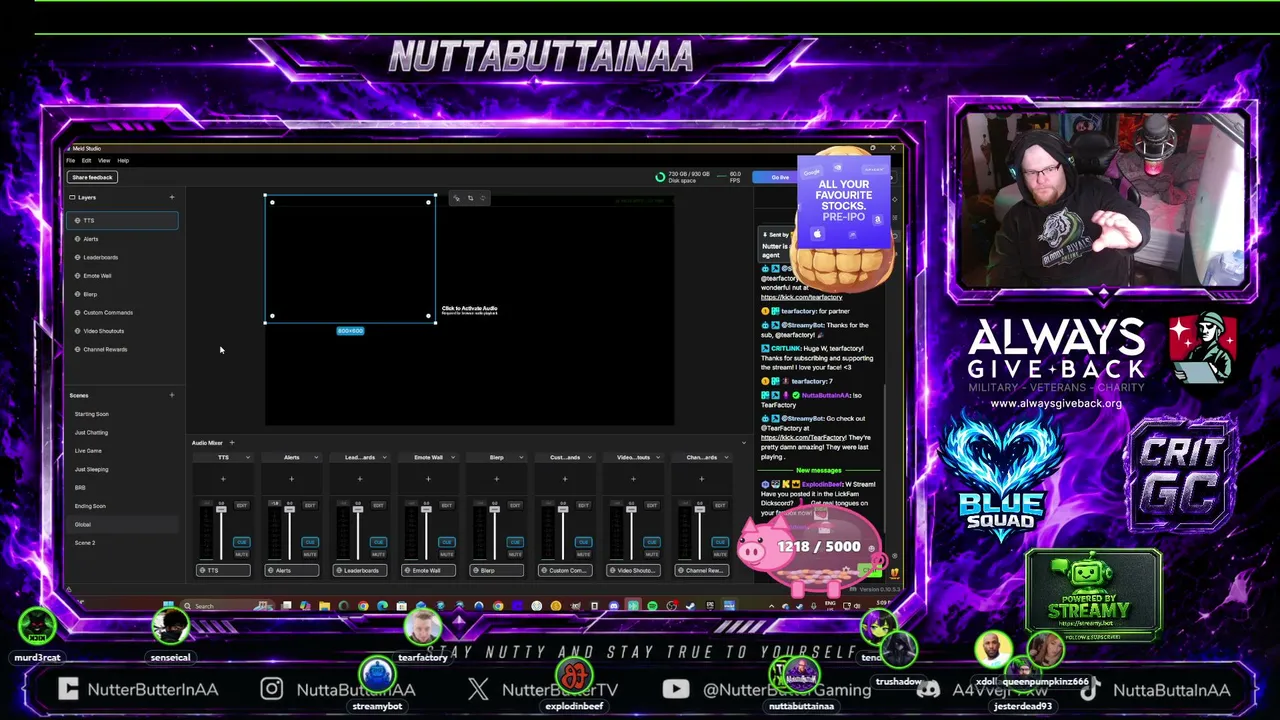Add an audio effect to the Video Shoutouts channel
The width and height of the screenshot is (1280, 720).
click(633, 479)
